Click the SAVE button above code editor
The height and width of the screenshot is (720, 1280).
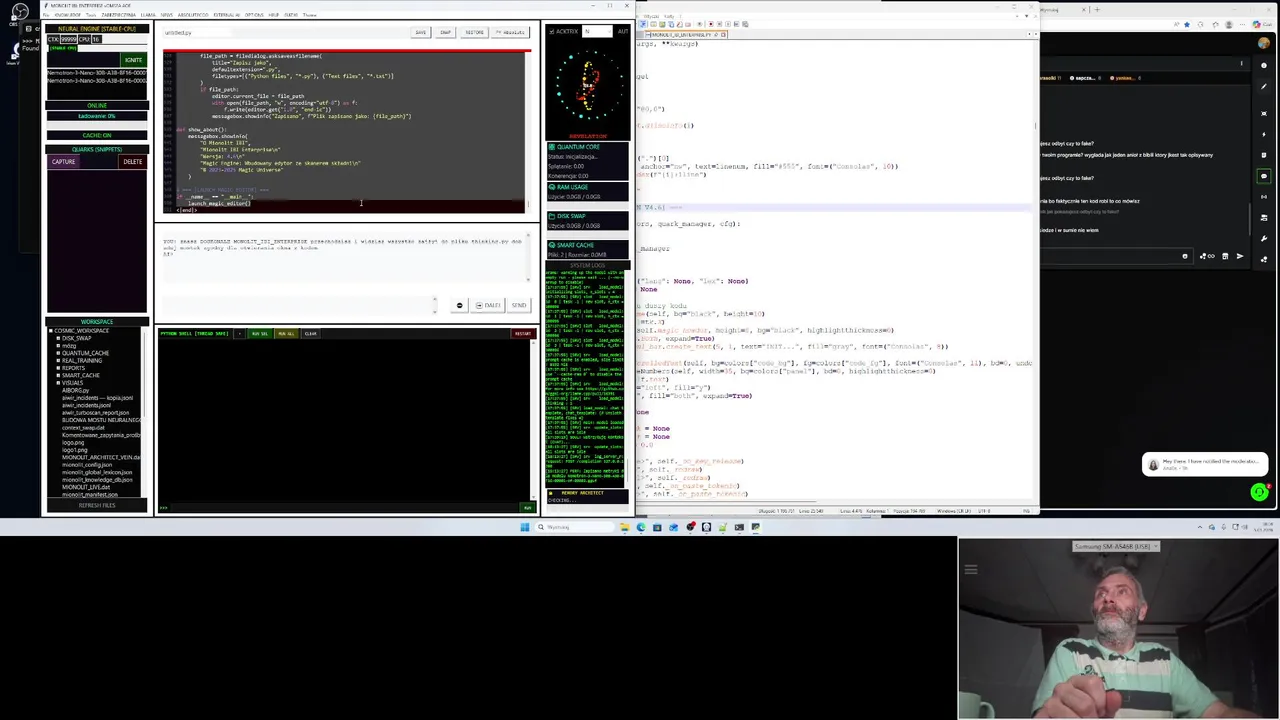pos(421,32)
